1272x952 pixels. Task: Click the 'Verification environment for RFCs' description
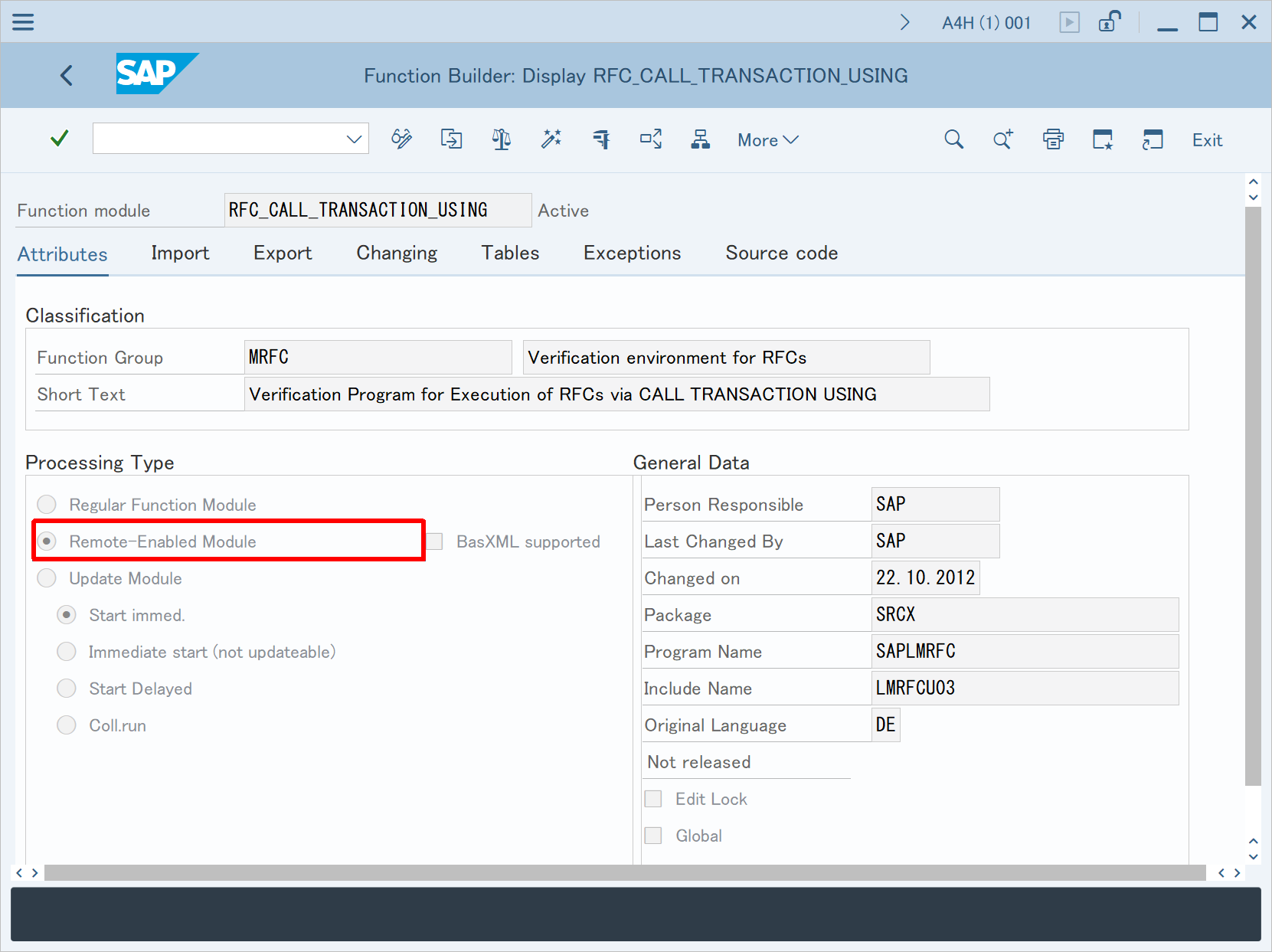click(x=726, y=357)
